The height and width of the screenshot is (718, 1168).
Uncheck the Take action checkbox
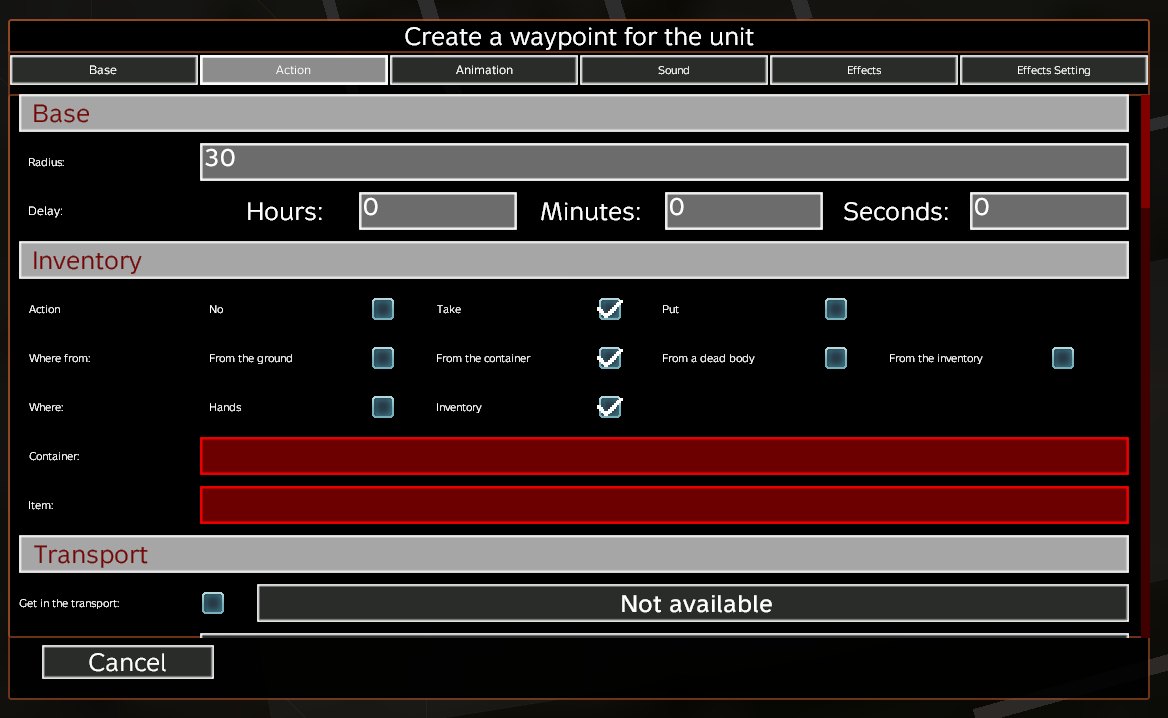click(x=609, y=309)
